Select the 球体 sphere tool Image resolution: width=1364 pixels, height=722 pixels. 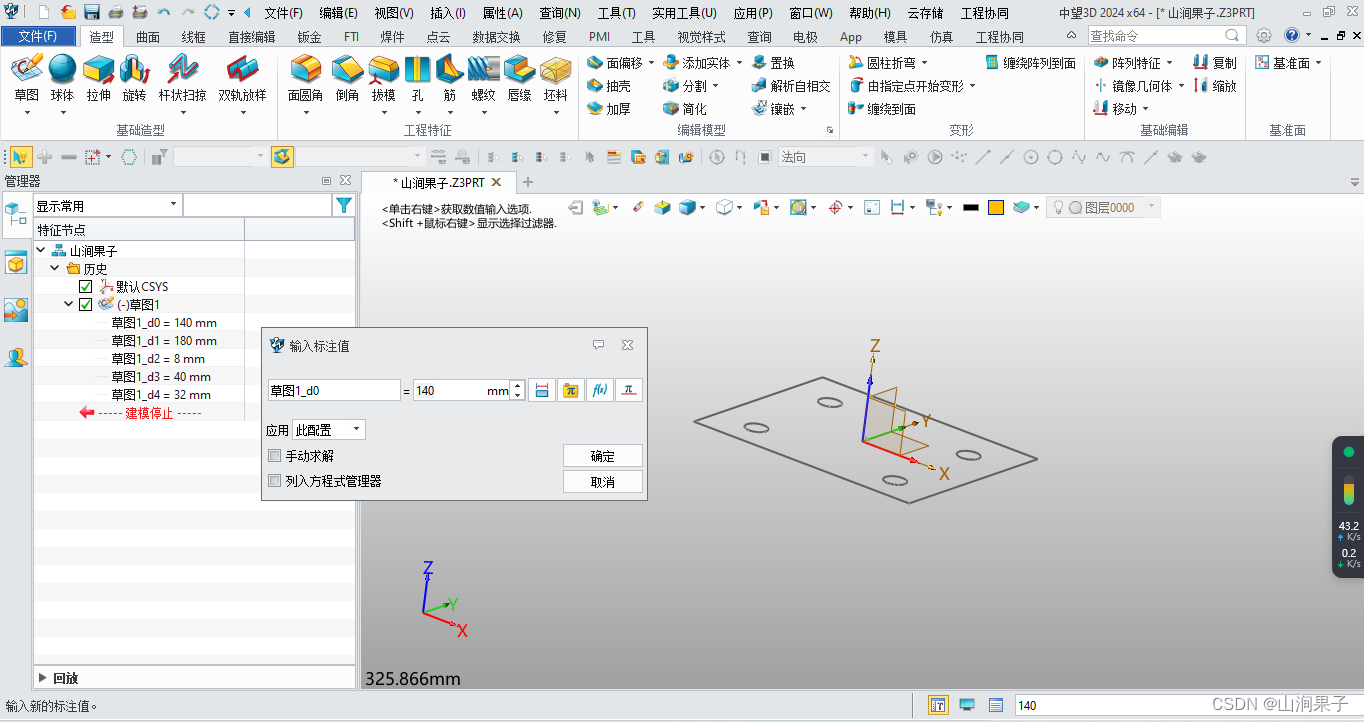coord(62,78)
